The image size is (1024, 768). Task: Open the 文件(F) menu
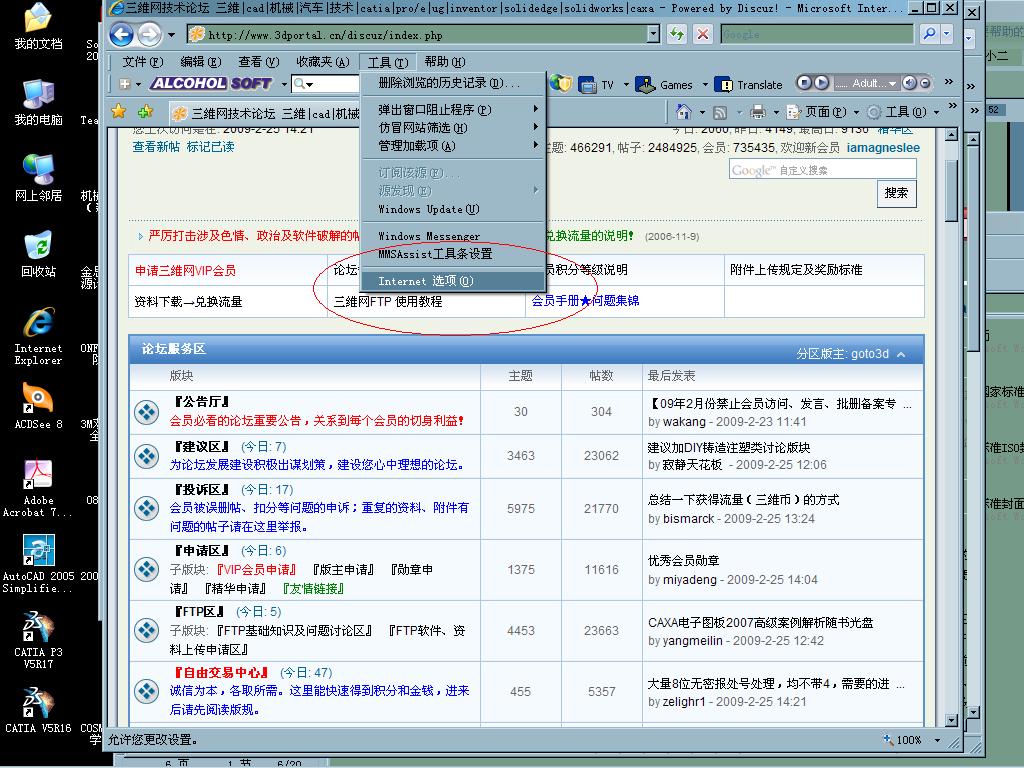pyautogui.click(x=142, y=62)
